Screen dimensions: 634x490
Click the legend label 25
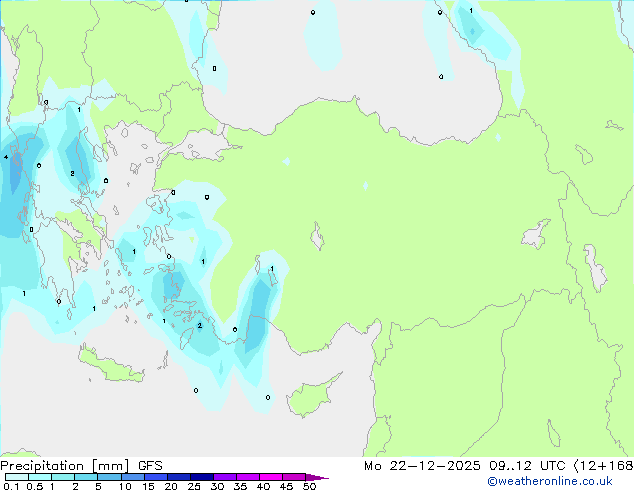point(194,486)
